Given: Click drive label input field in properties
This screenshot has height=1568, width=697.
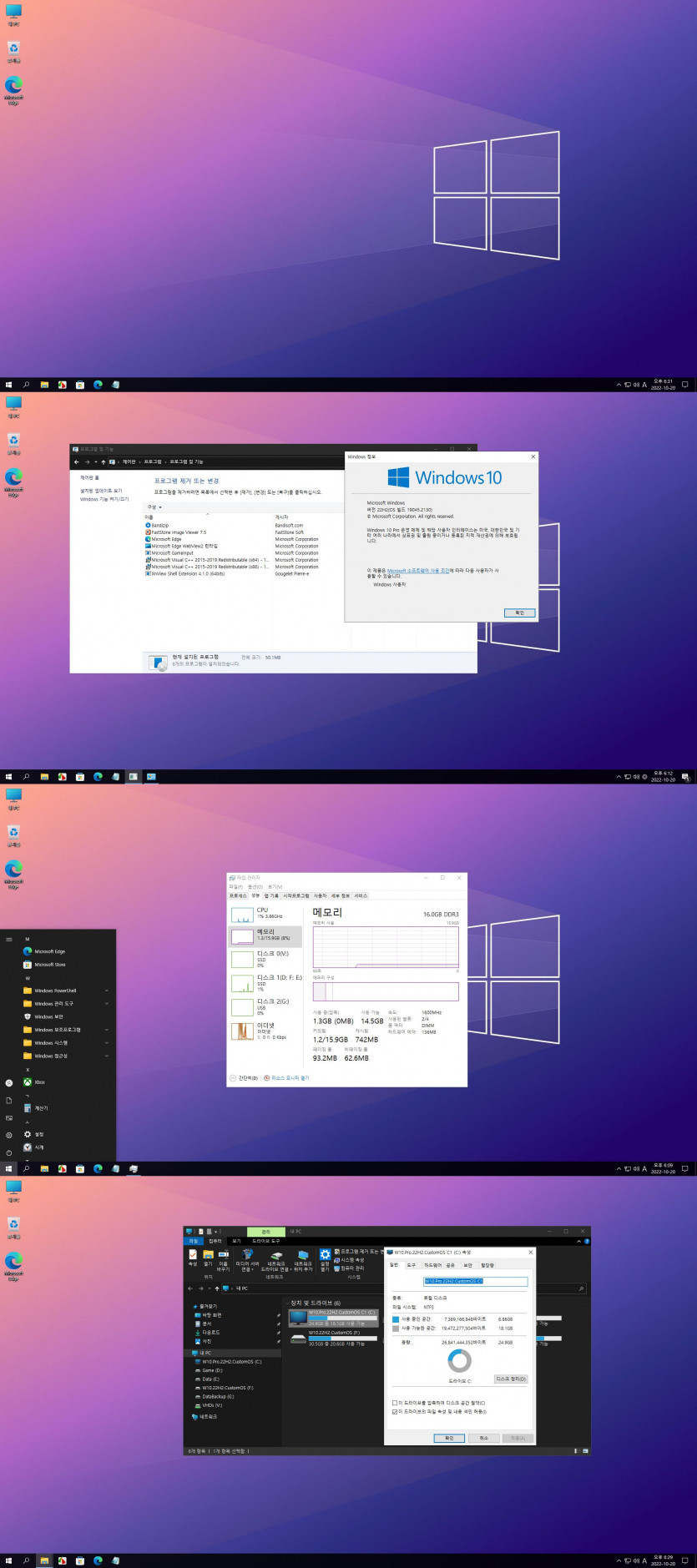Looking at the screenshot, I should pos(475,1281).
